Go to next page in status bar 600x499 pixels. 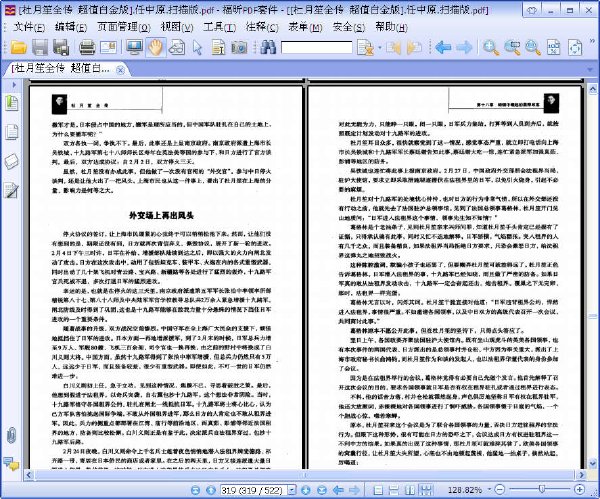(x=305, y=490)
